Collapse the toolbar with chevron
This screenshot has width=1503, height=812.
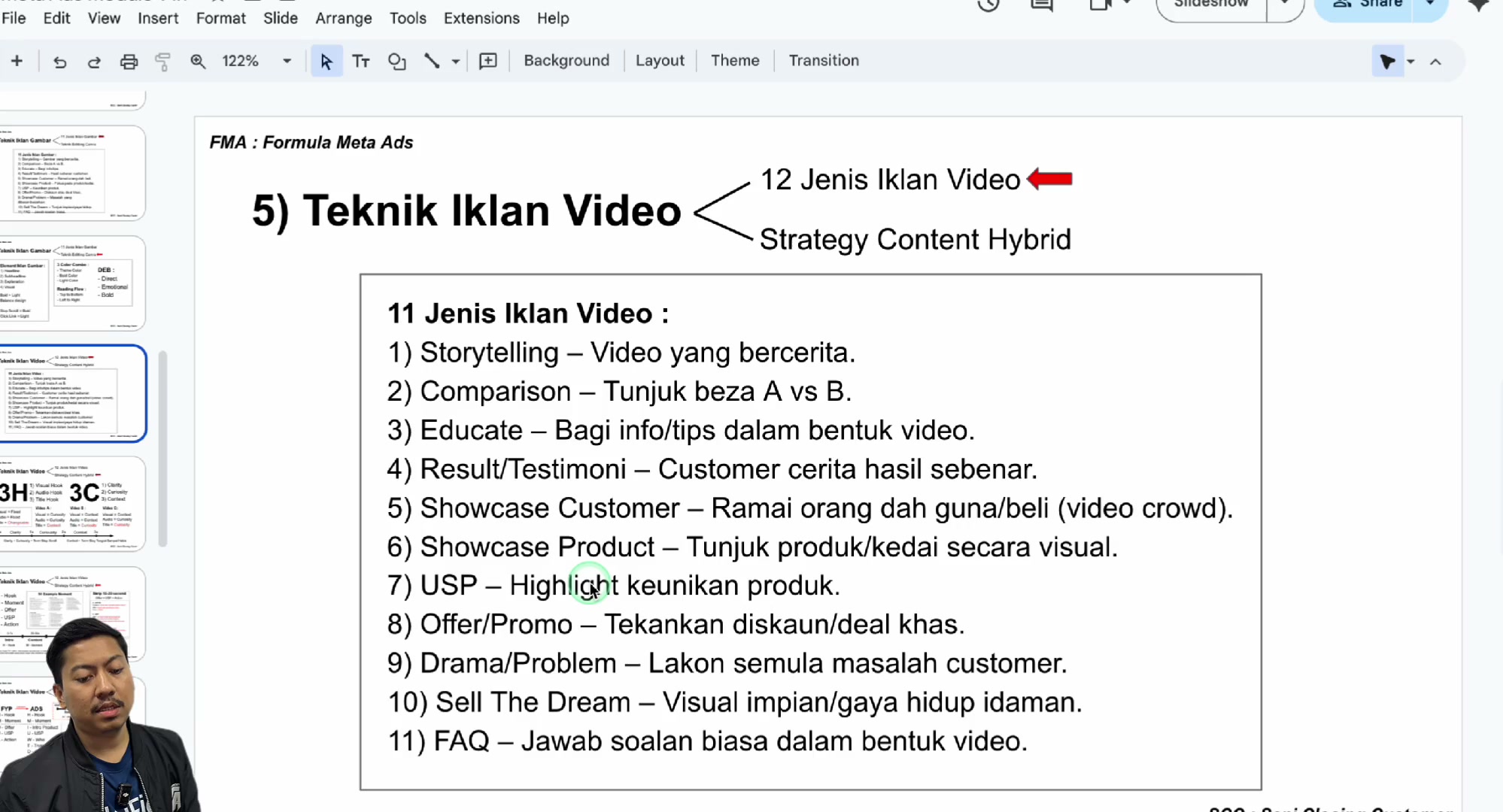[x=1435, y=62]
